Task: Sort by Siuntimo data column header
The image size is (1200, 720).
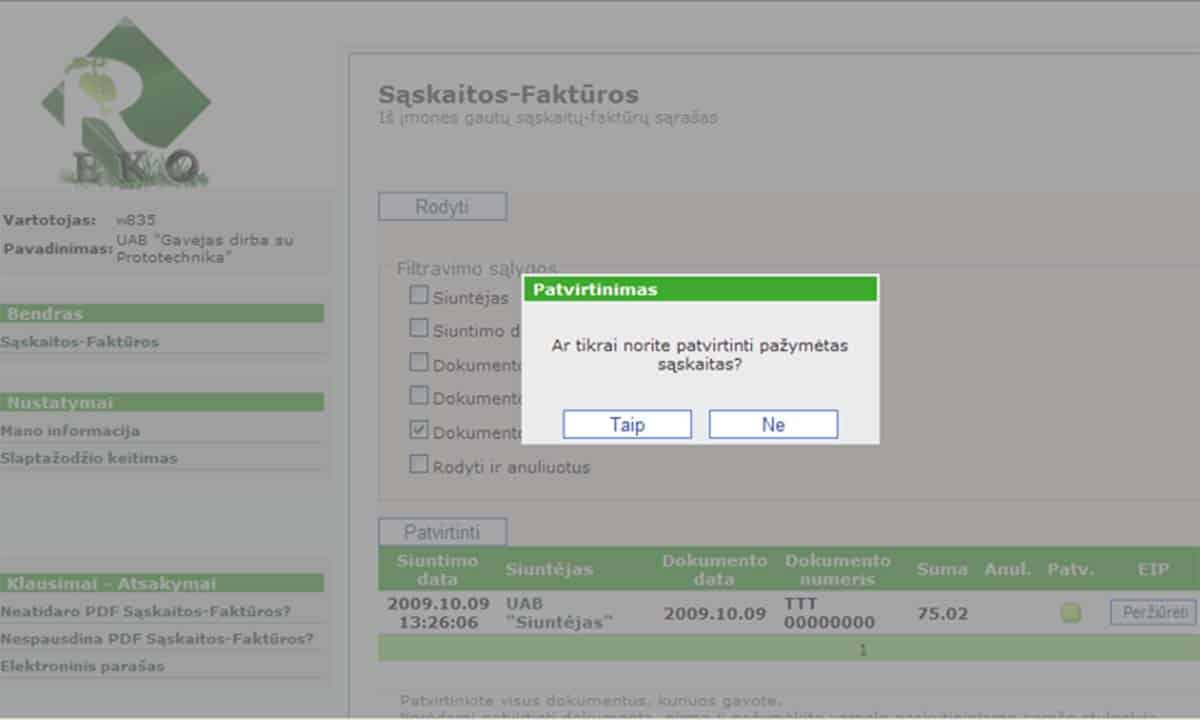Action: click(437, 569)
